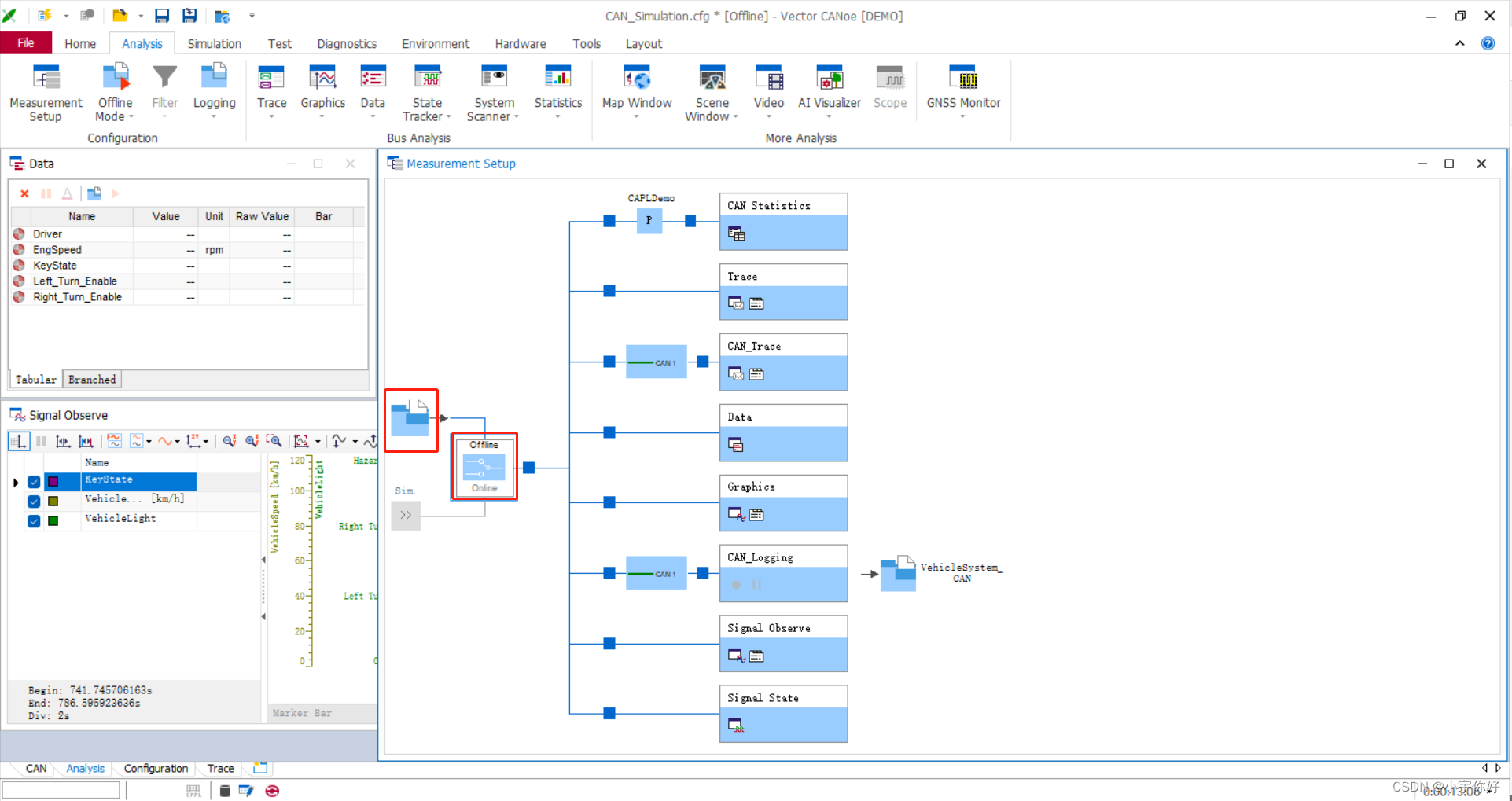Click red delete icon in Data window
The height and width of the screenshot is (801, 1512).
pyautogui.click(x=24, y=193)
